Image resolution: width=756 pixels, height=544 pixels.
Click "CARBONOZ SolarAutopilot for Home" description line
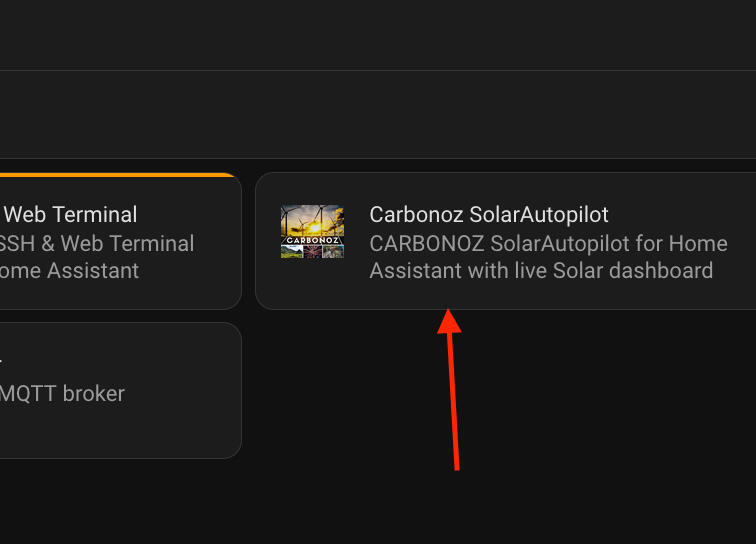[548, 243]
